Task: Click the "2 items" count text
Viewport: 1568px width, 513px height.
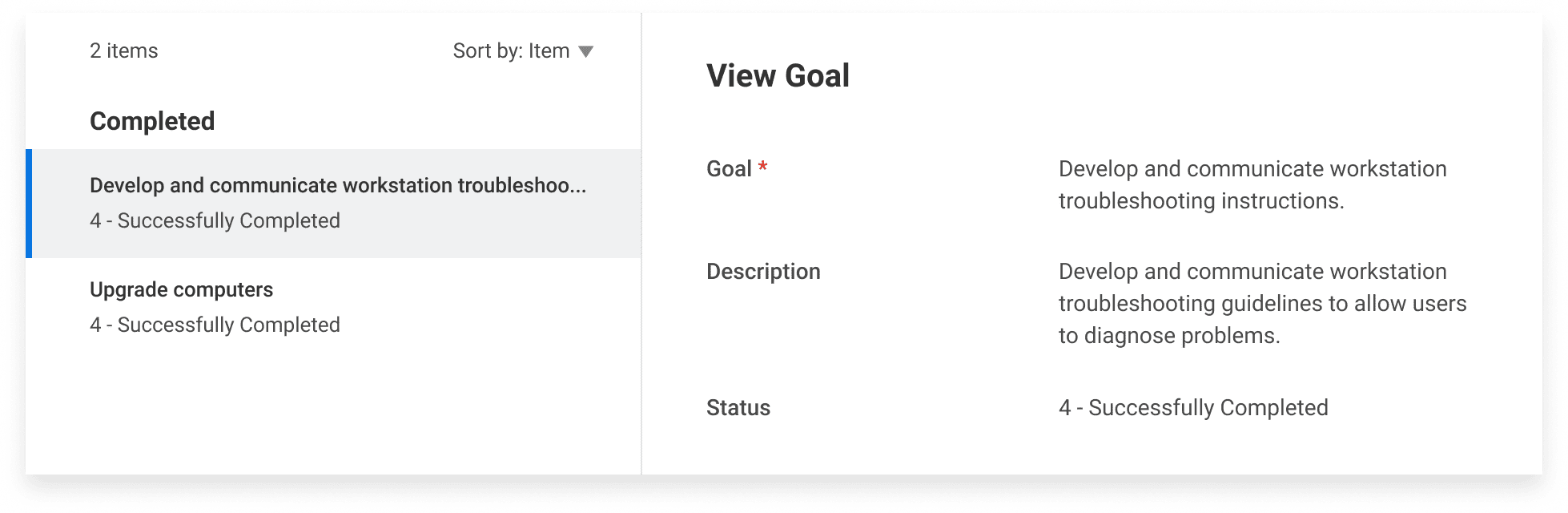Action: coord(123,51)
